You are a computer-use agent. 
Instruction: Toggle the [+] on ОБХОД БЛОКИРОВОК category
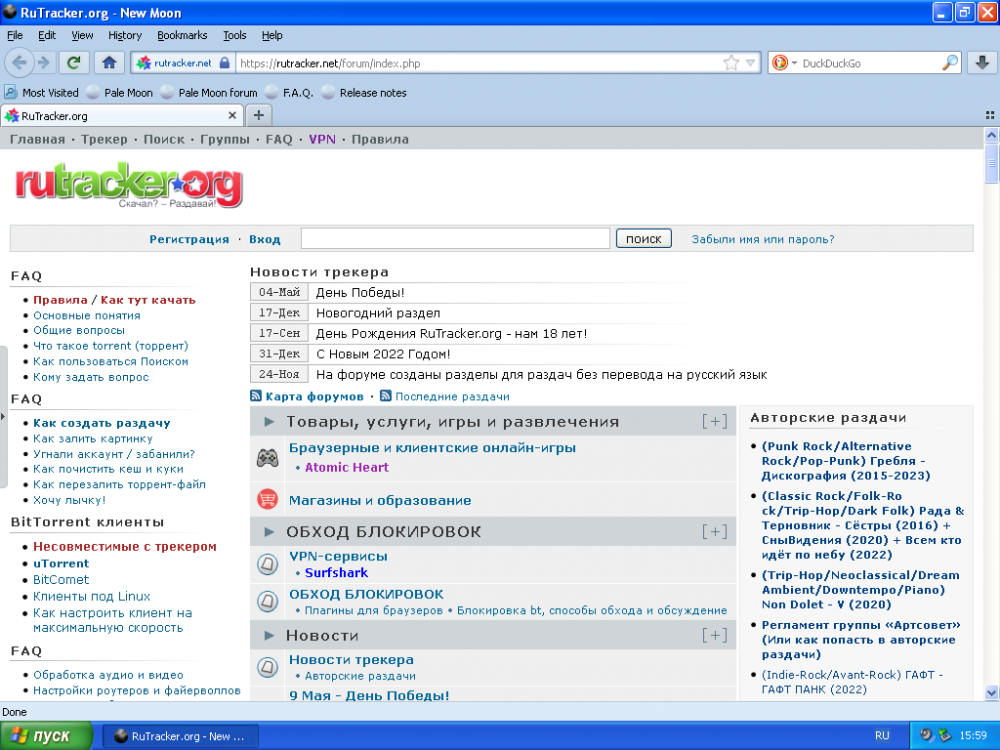tap(714, 531)
